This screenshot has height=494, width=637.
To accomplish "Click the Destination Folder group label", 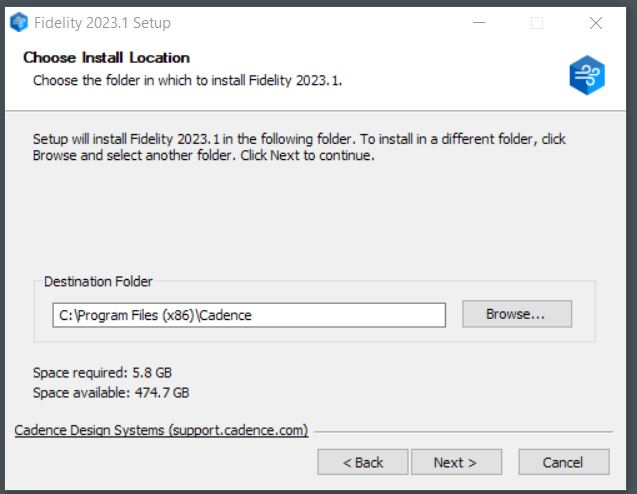I will coord(98,282).
